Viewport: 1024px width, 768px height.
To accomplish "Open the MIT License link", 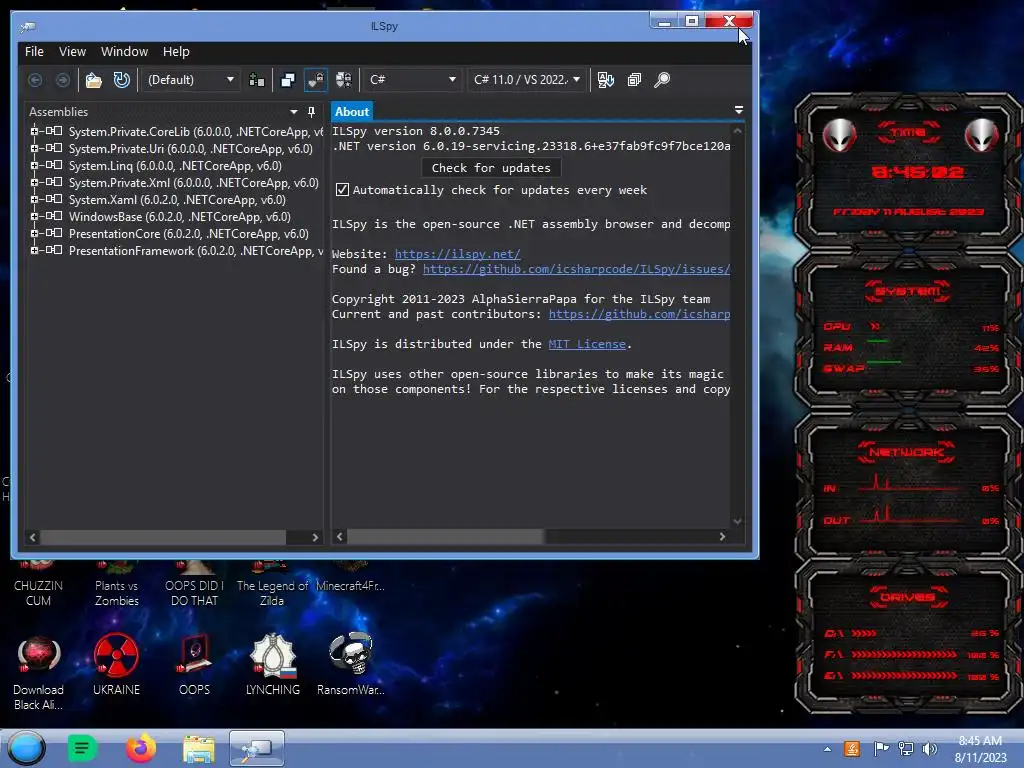I will [587, 344].
